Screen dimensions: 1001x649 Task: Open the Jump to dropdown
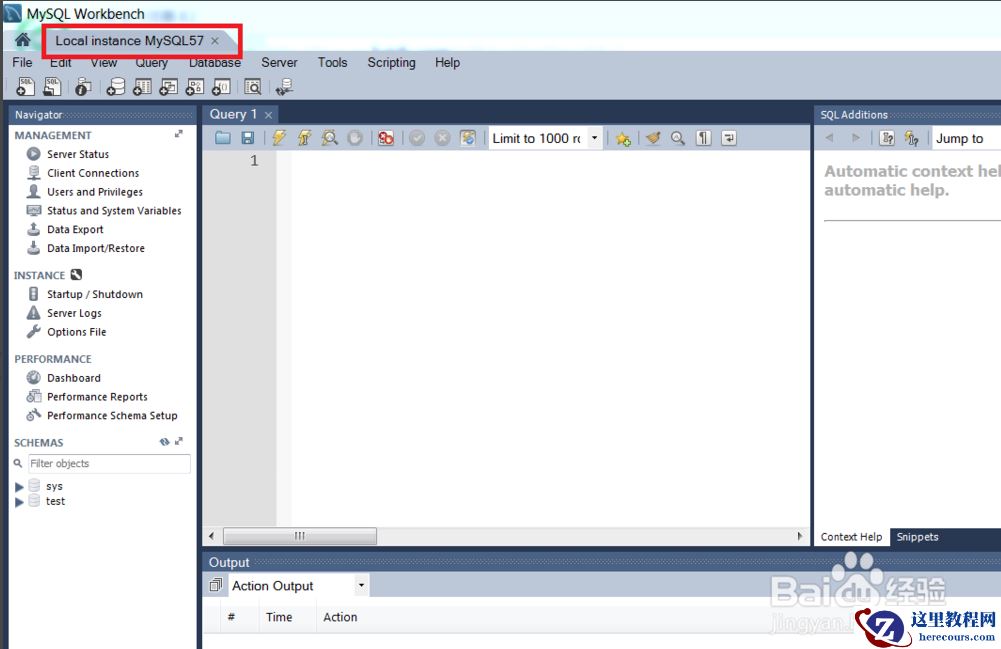point(967,138)
